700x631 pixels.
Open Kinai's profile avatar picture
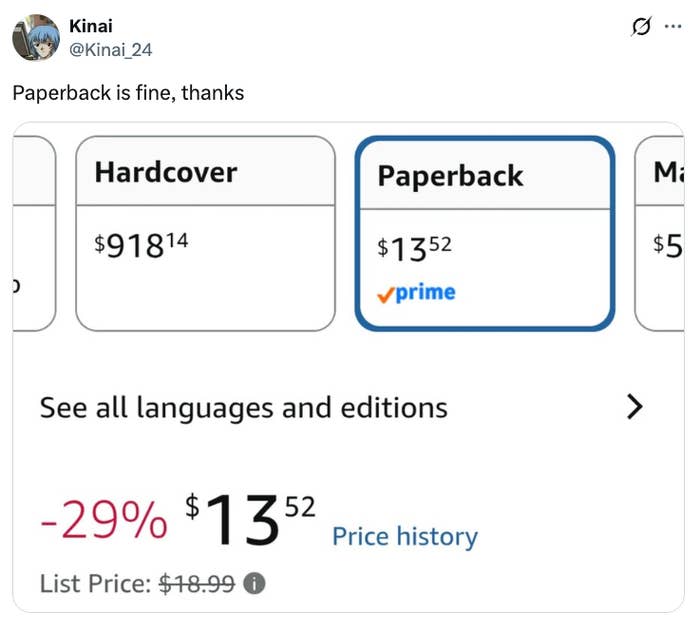(36, 38)
